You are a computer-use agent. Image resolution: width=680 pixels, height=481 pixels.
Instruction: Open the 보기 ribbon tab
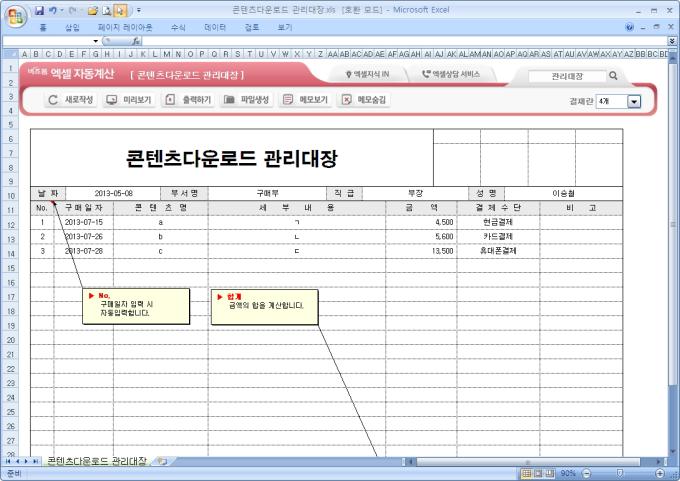[284, 27]
